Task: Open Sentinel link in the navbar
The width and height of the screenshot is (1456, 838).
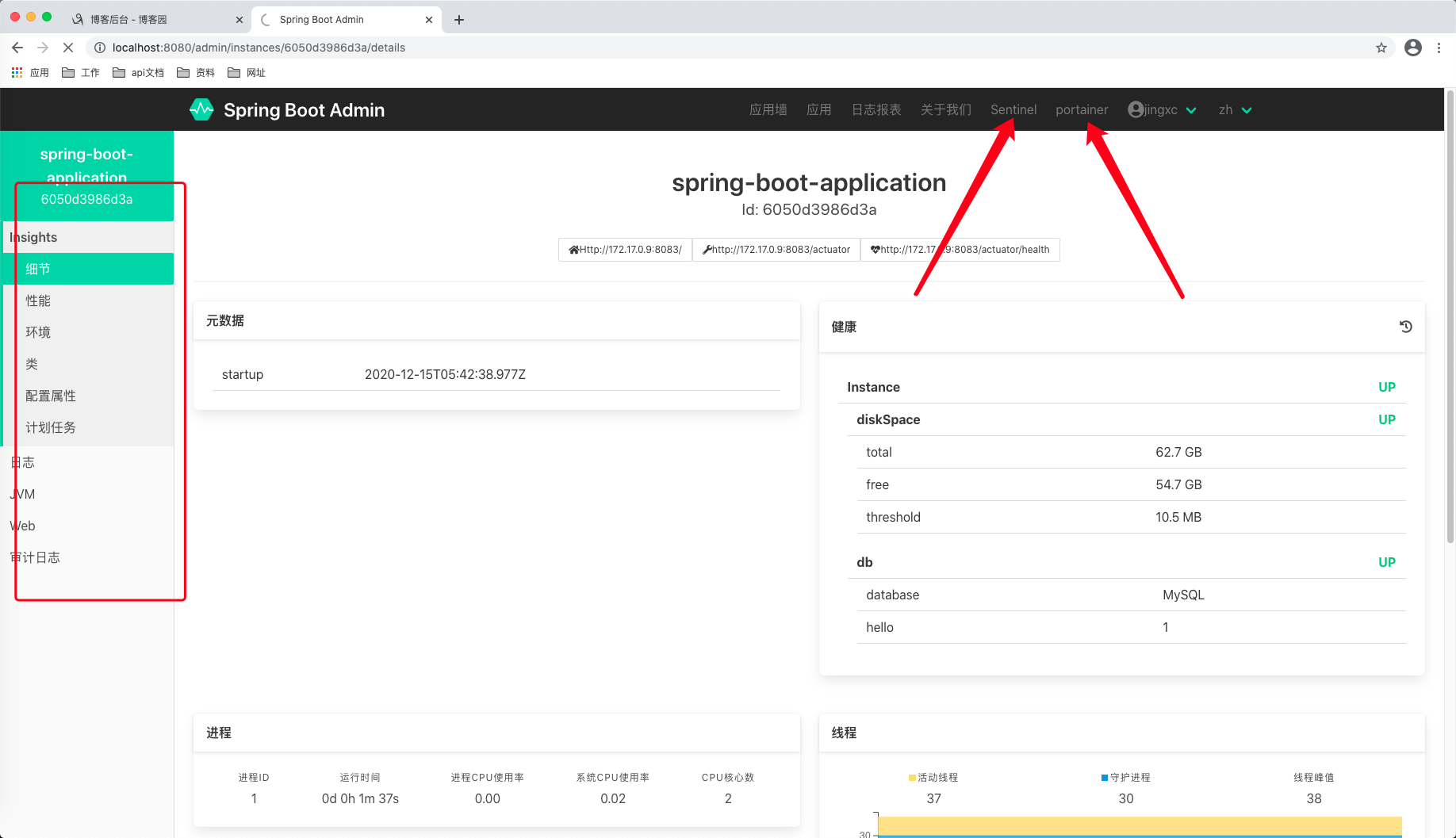Action: pyautogui.click(x=1013, y=109)
